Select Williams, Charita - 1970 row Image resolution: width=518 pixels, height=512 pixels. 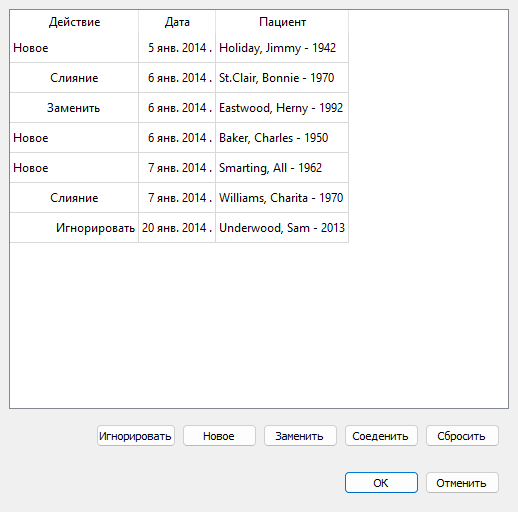(179, 198)
